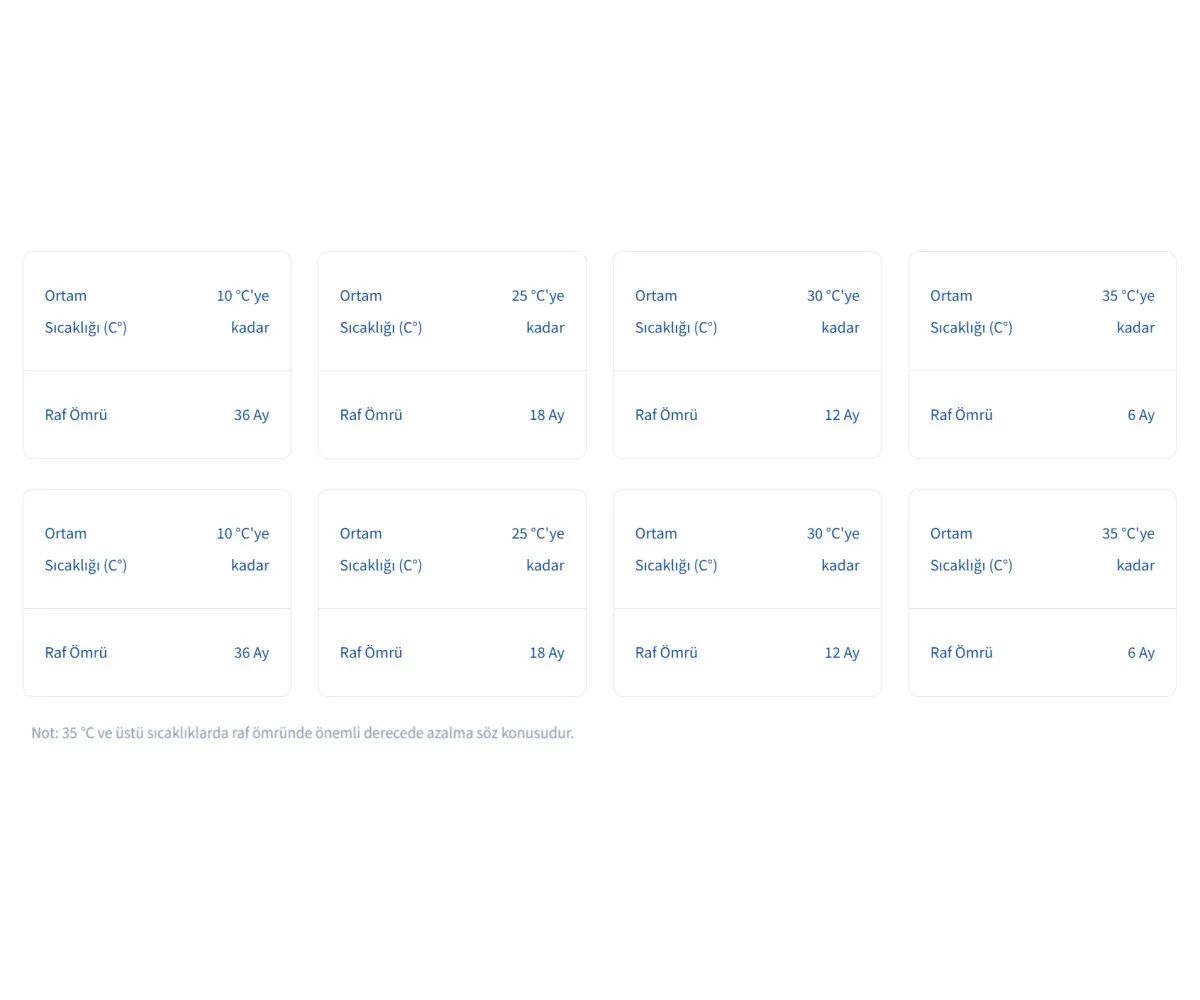The width and height of the screenshot is (1200, 1000).
Task: Click the '30 °C'ye kadar' value in the bottom row
Action: point(833,549)
